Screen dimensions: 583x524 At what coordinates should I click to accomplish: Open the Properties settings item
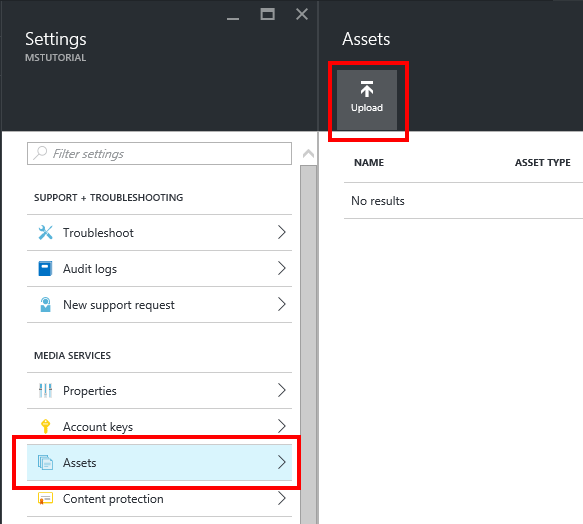pos(159,390)
